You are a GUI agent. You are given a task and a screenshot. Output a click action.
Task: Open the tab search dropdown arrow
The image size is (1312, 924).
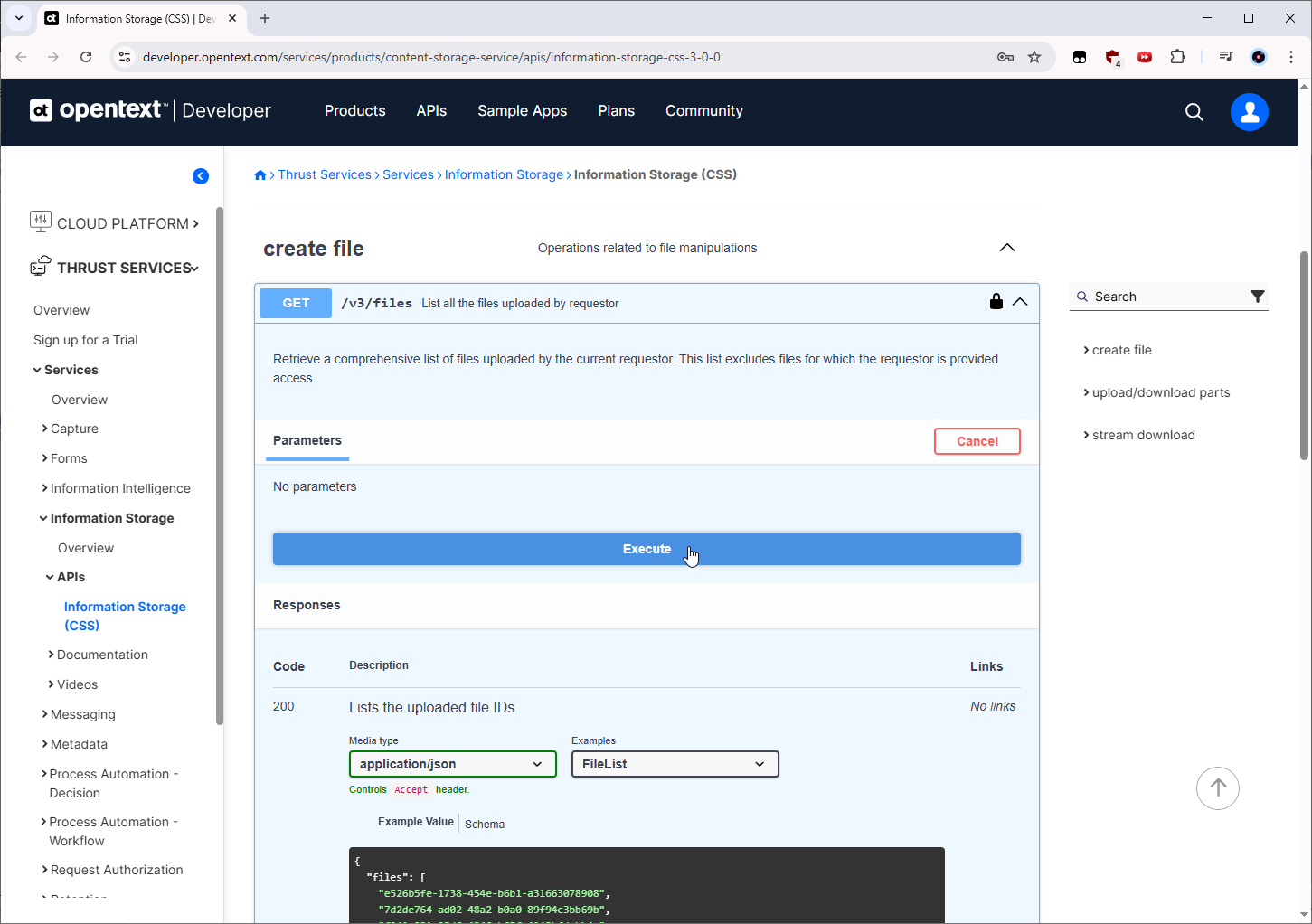19,18
